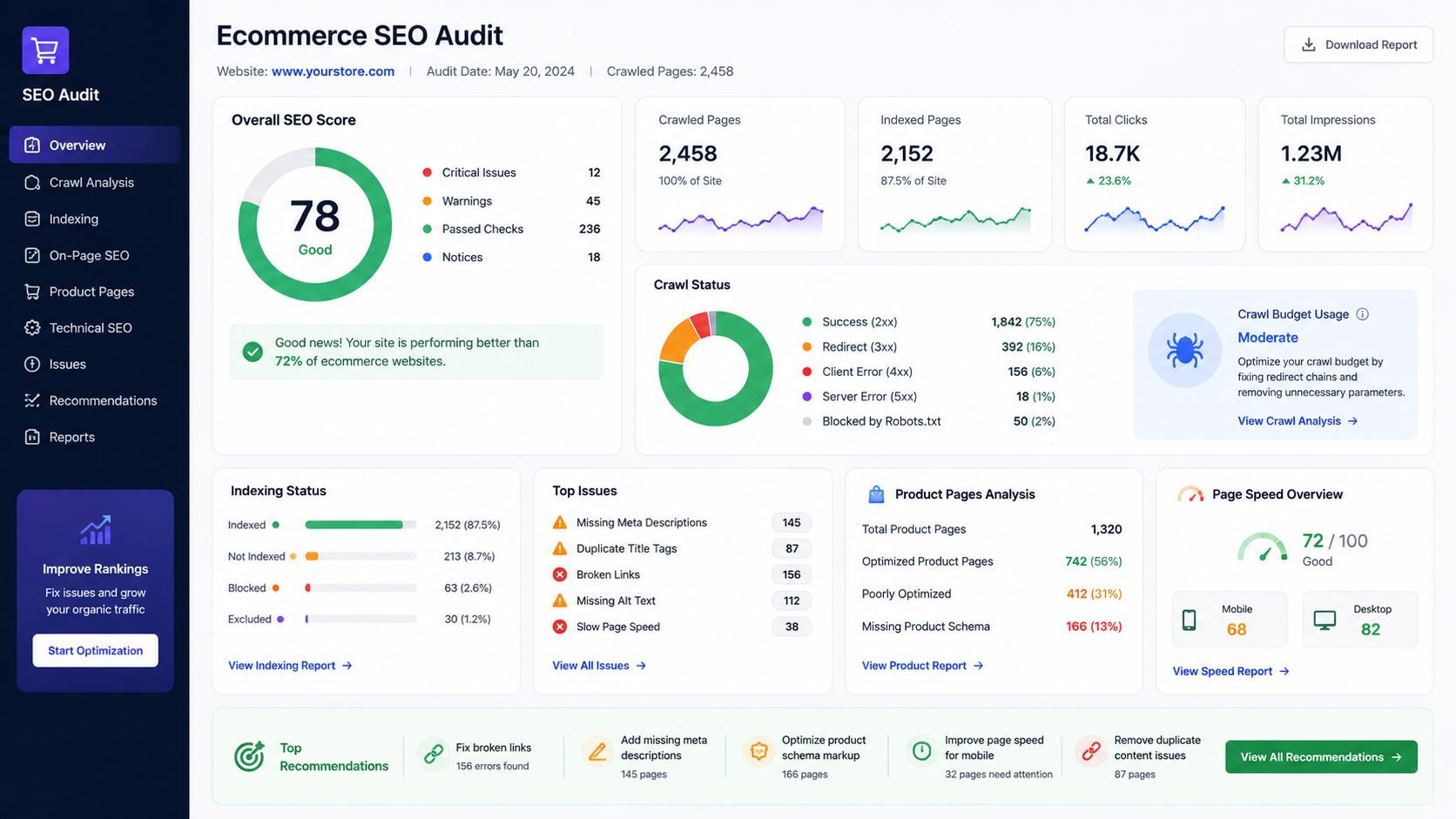Open the View Indexing Report link
Image resolution: width=1456 pixels, height=819 pixels.
(290, 666)
